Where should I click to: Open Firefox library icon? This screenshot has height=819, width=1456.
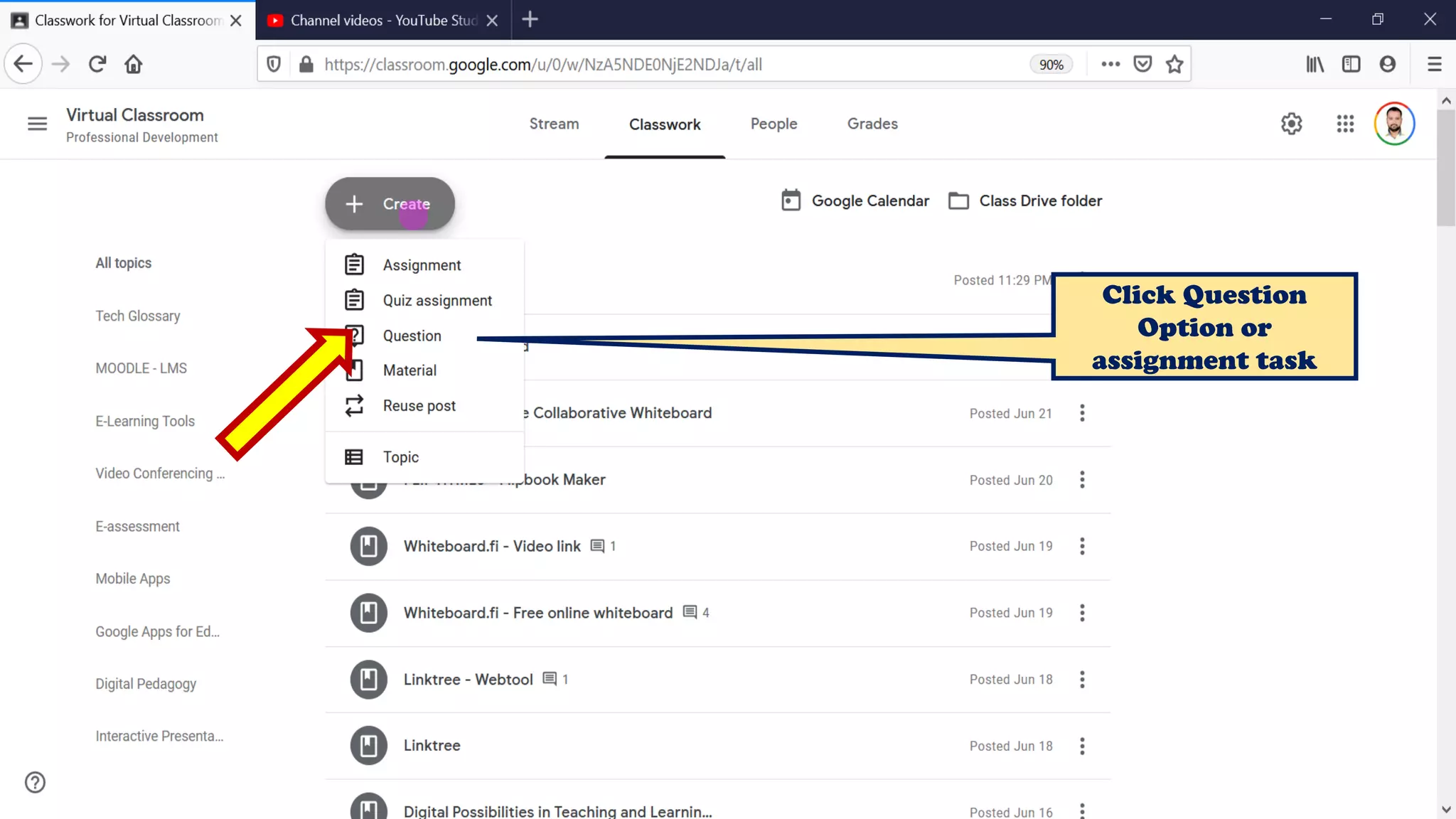[1315, 64]
